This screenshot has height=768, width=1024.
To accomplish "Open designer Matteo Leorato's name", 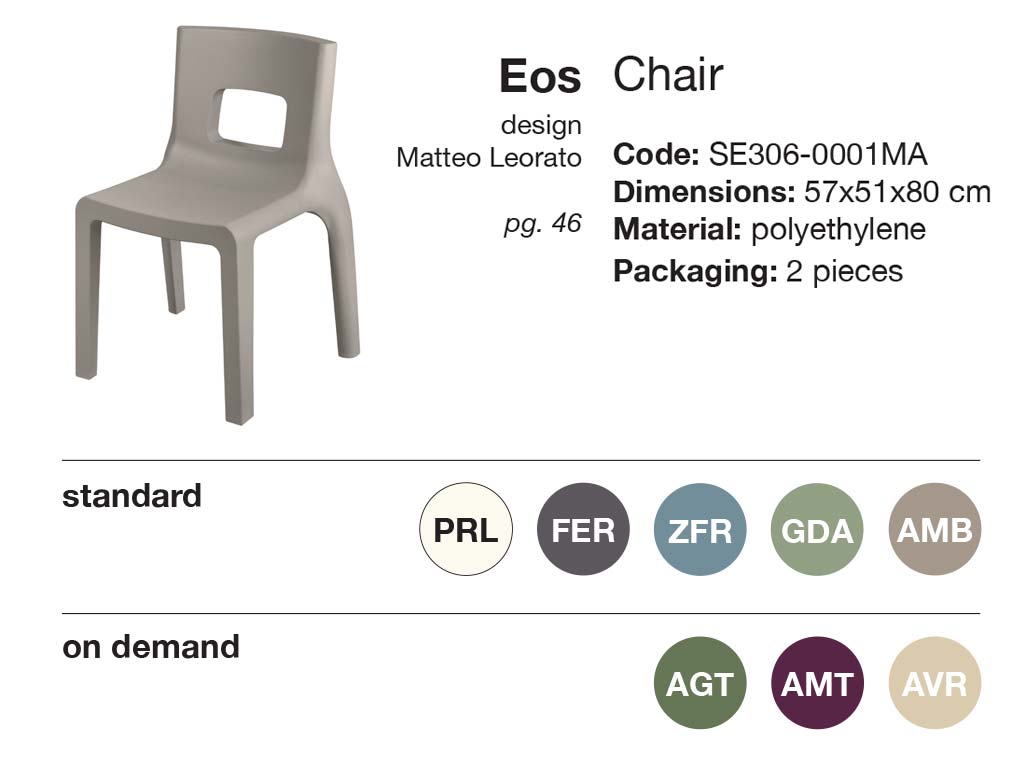I will coord(489,158).
